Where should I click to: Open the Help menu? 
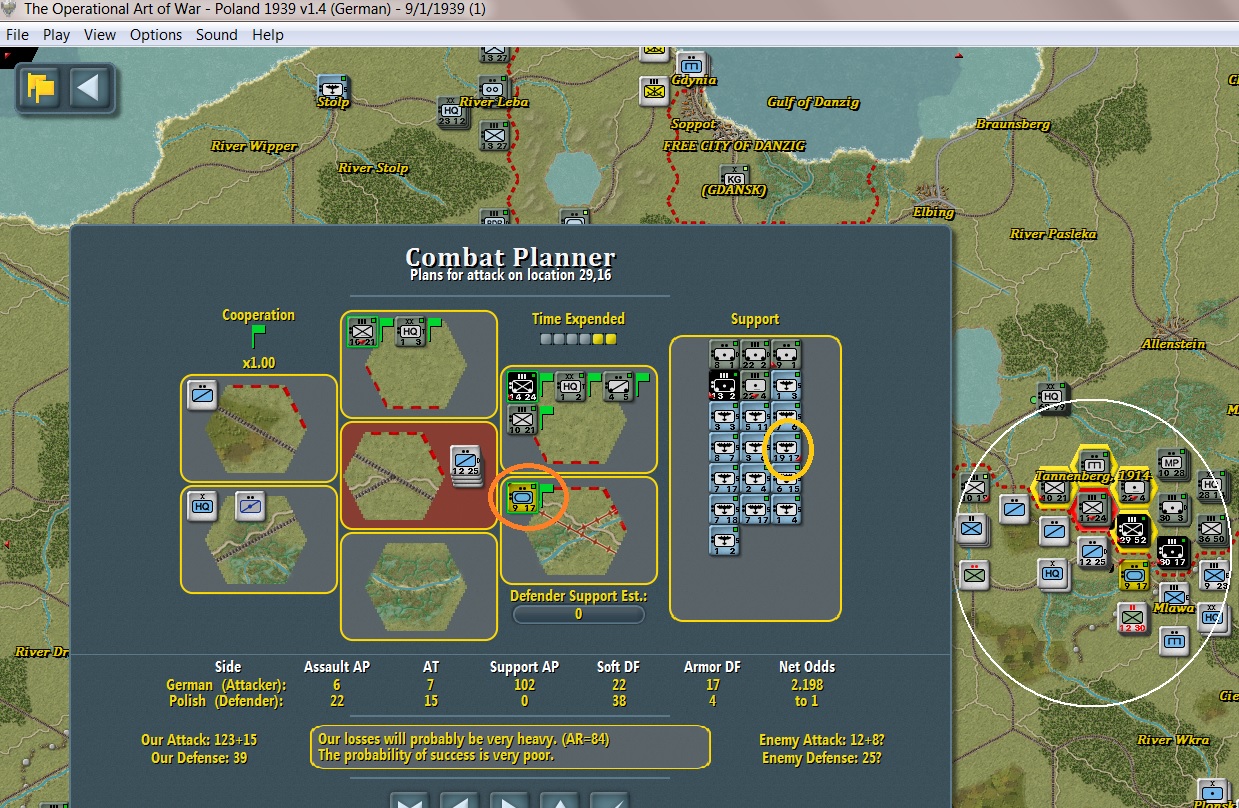[x=268, y=34]
